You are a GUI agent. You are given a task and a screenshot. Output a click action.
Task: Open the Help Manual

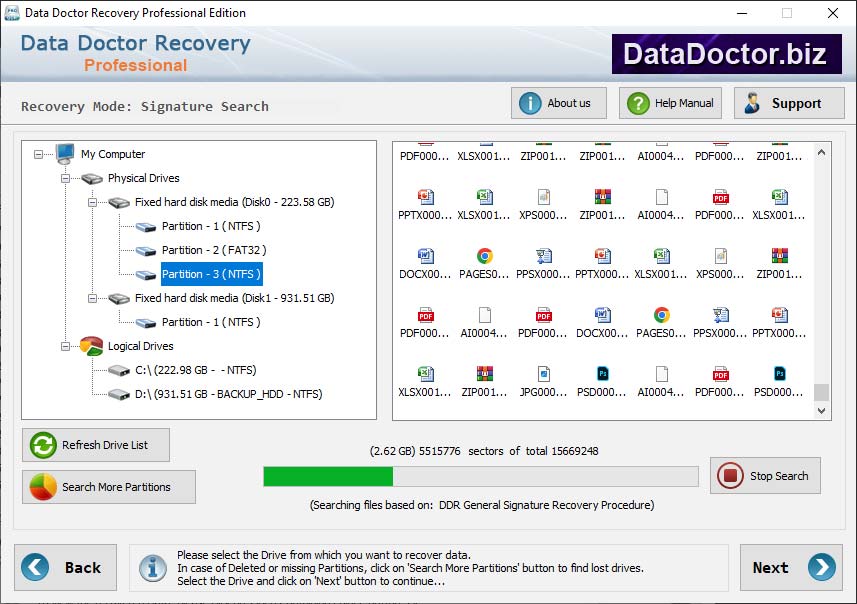tap(669, 102)
